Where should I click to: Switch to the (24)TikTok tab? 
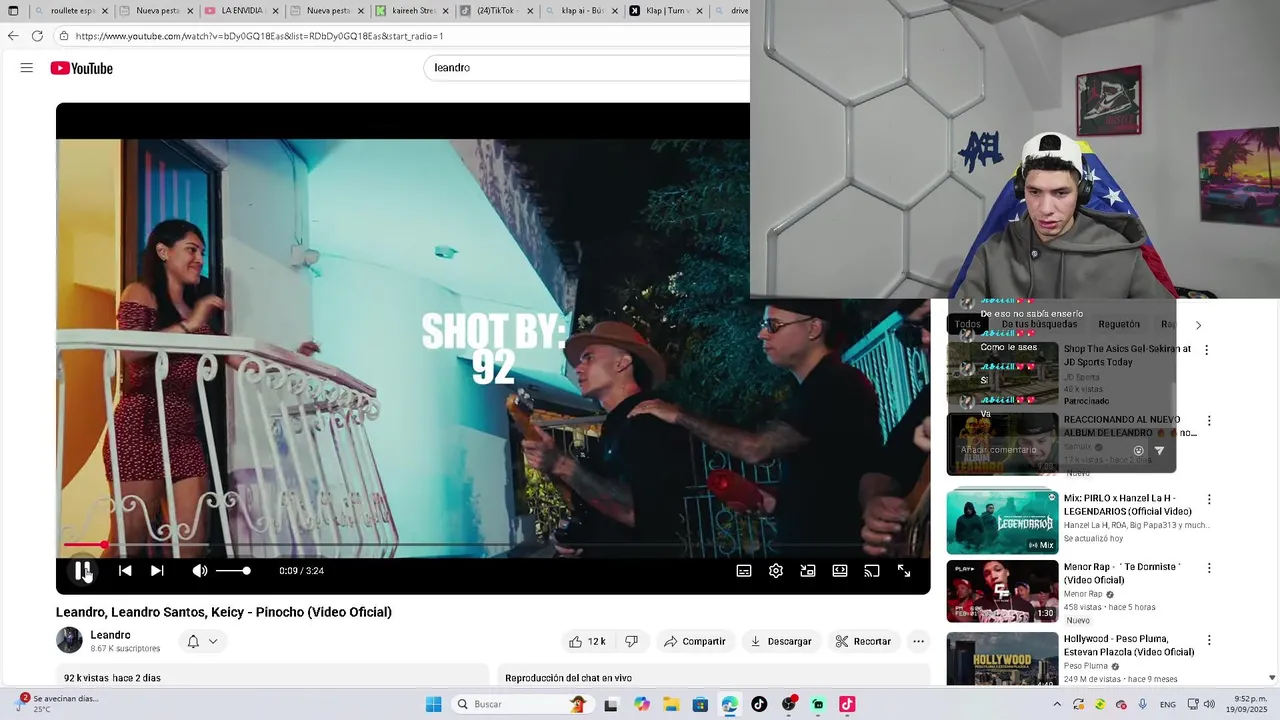click(496, 11)
